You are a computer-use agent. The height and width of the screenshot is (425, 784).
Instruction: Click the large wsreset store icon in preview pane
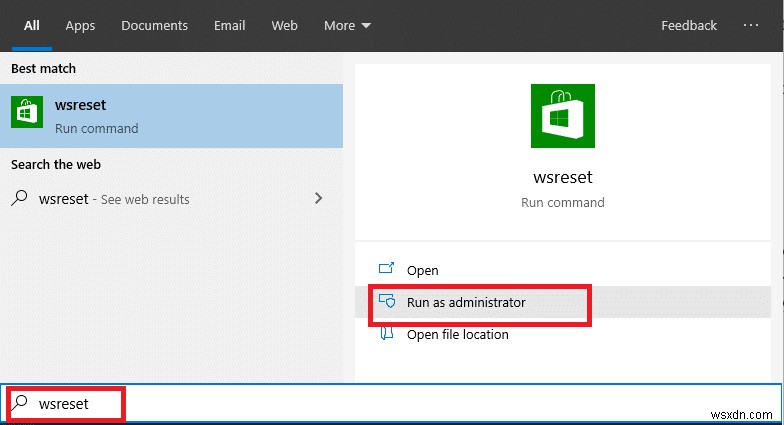[x=562, y=116]
